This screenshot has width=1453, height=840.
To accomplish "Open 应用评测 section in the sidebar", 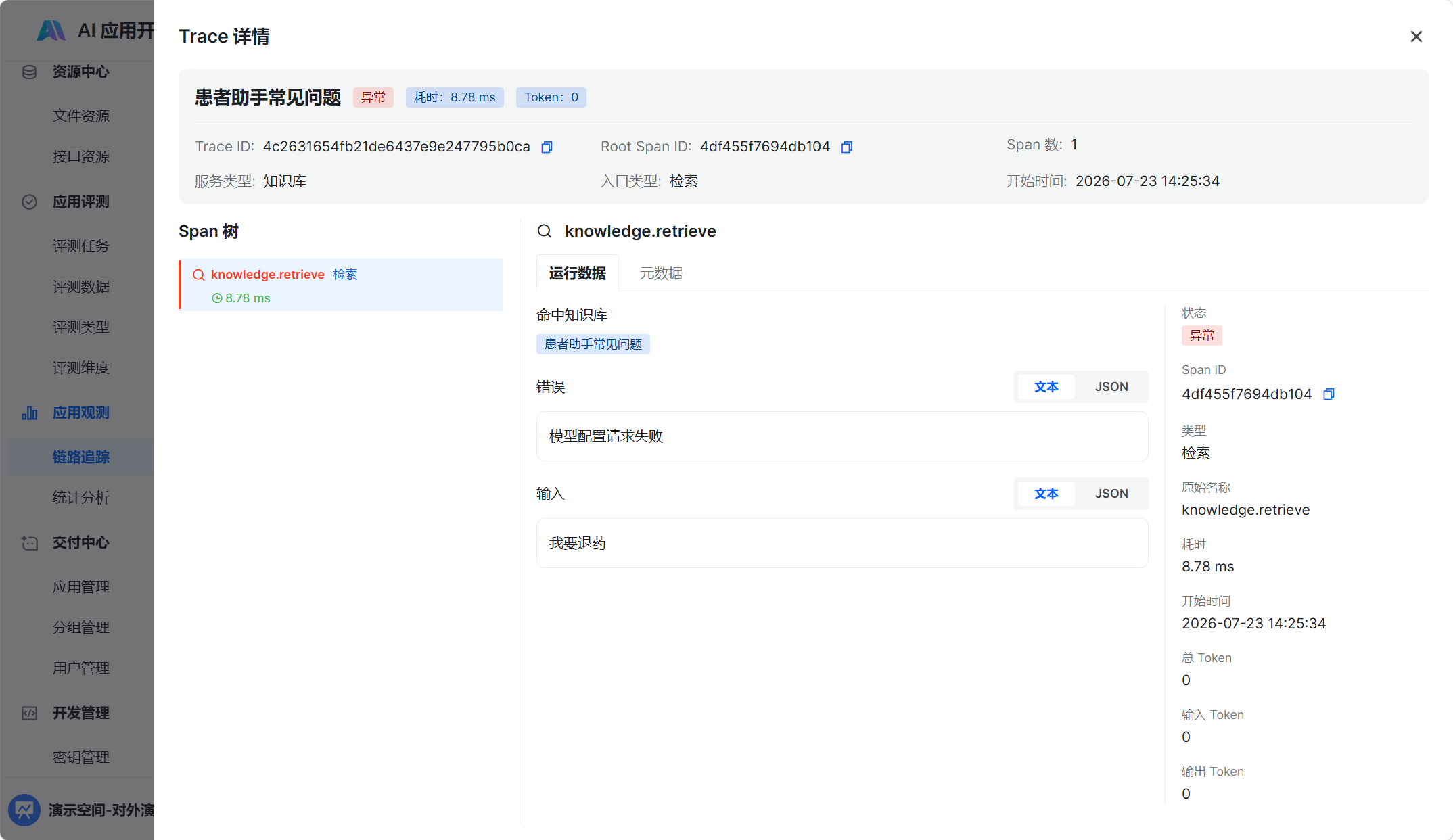I will [x=80, y=202].
